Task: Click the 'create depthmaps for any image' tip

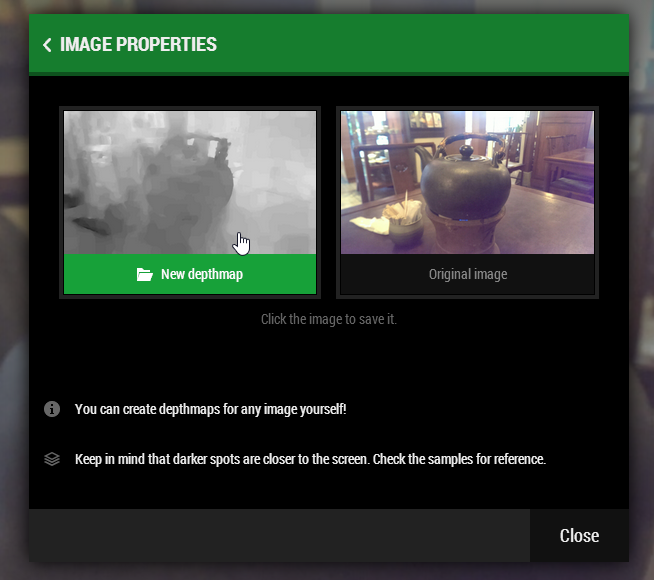Action: click(211, 409)
